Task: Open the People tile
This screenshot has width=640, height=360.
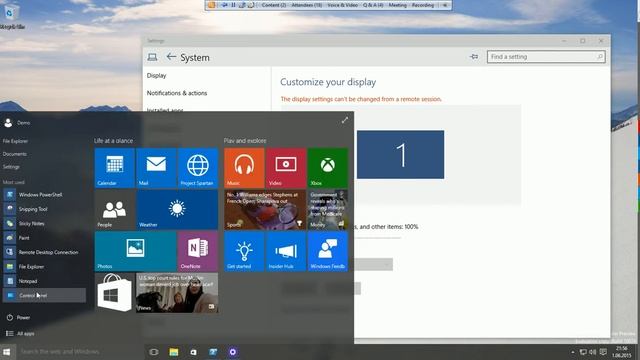Action: pos(115,209)
